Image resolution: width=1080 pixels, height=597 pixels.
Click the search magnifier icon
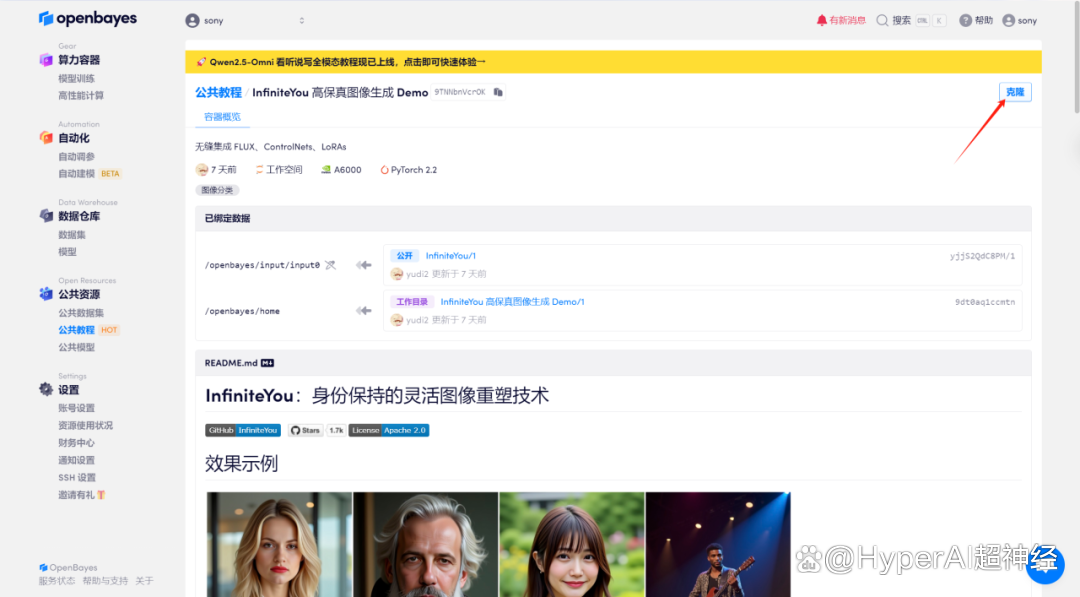pos(882,21)
